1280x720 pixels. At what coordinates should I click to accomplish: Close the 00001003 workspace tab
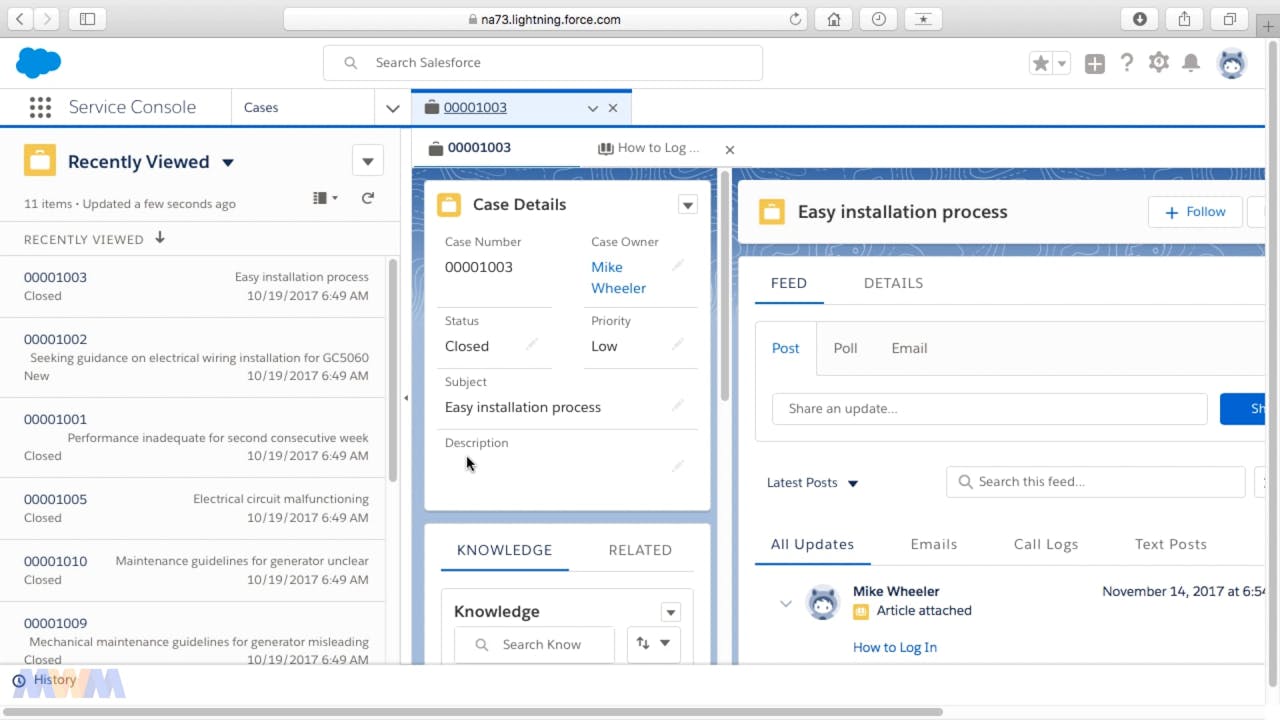pyautogui.click(x=613, y=108)
